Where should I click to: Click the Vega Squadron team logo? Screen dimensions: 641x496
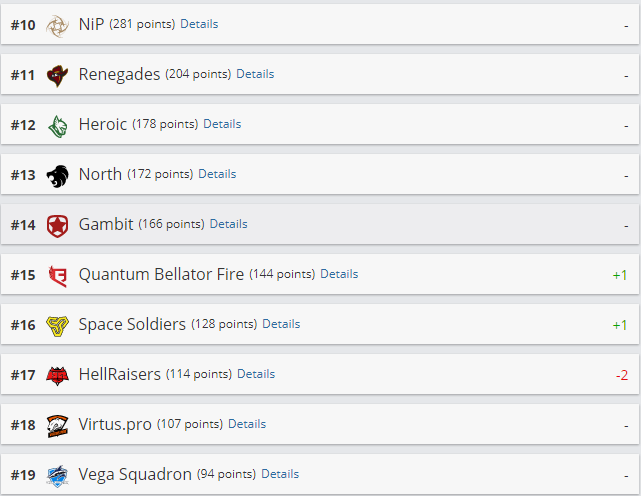pos(58,474)
